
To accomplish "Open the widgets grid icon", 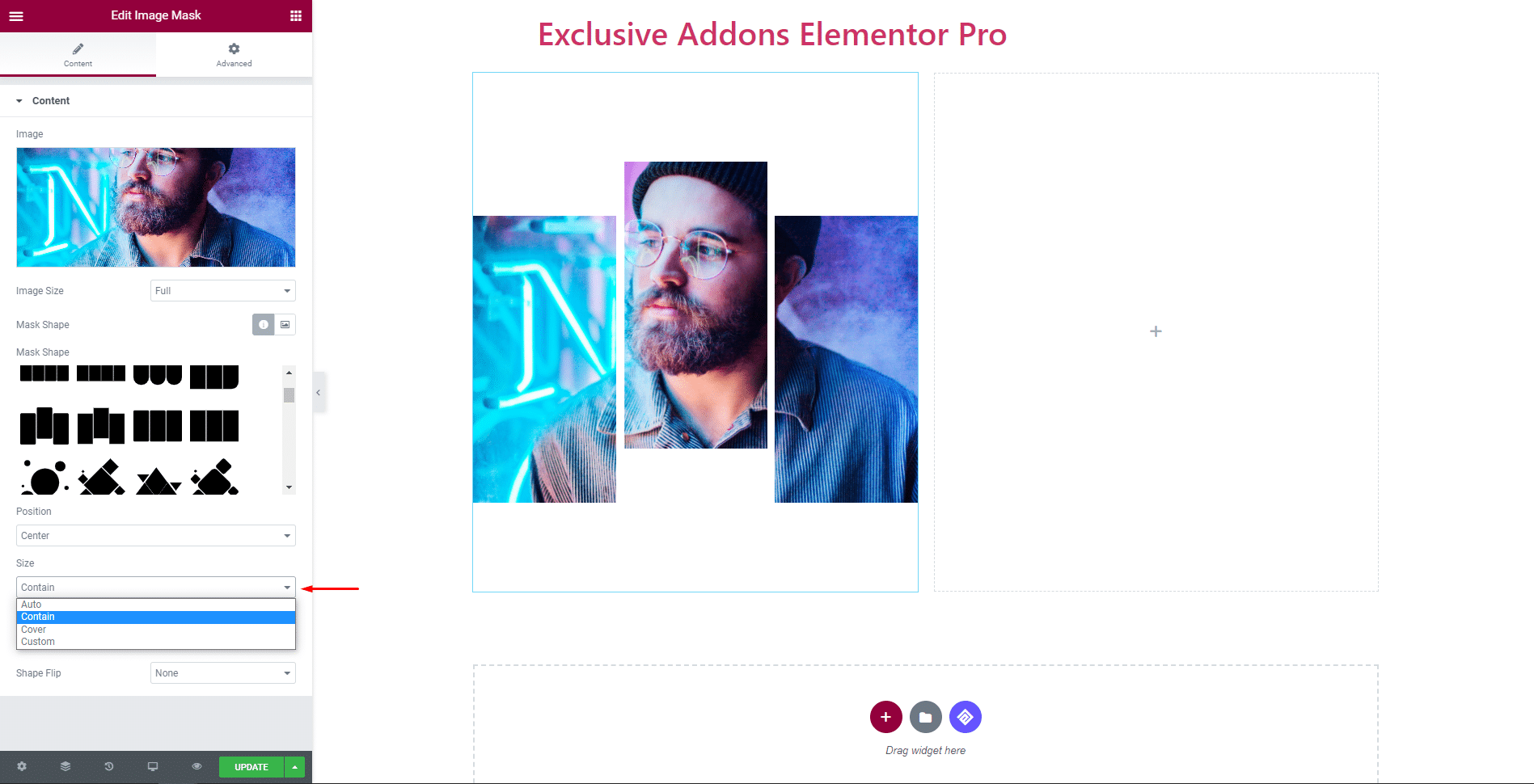I will (296, 15).
